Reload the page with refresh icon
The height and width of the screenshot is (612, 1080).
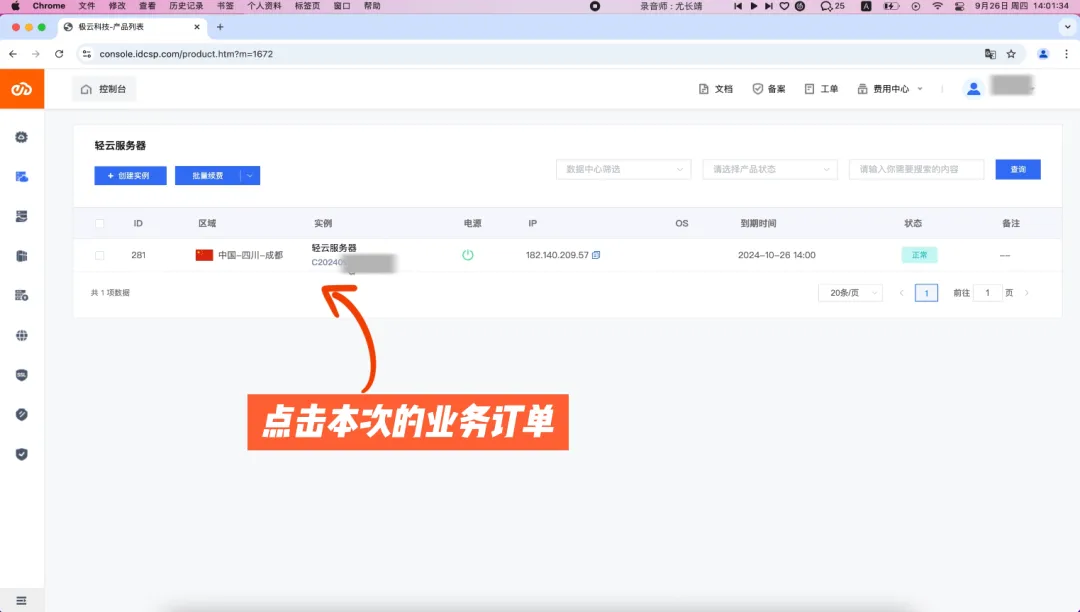59,54
